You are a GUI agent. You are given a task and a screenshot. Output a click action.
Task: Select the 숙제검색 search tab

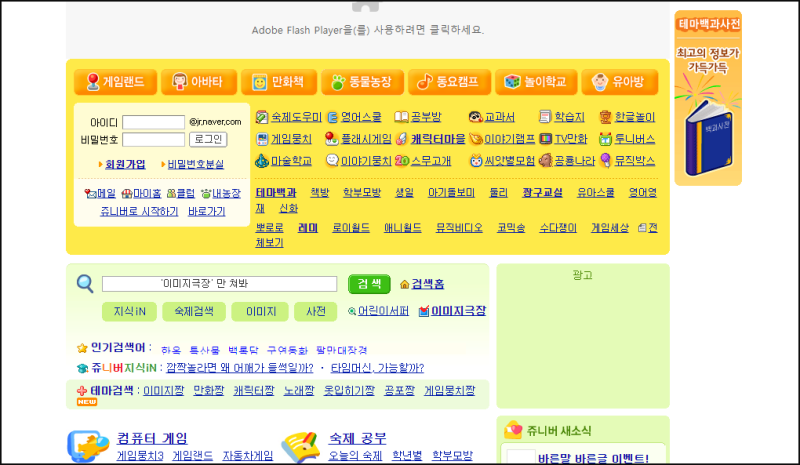[x=194, y=311]
